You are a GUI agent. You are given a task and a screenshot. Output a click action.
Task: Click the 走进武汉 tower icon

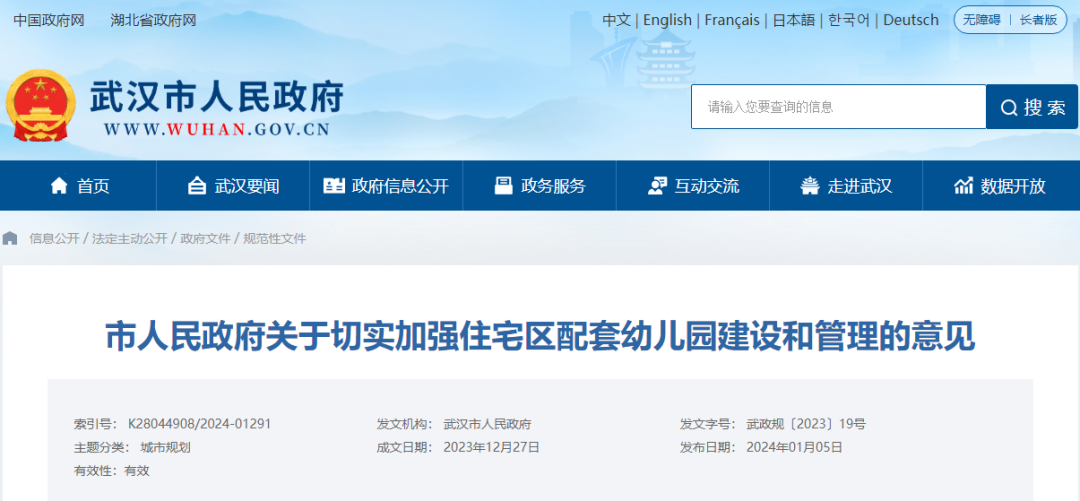pyautogui.click(x=810, y=185)
